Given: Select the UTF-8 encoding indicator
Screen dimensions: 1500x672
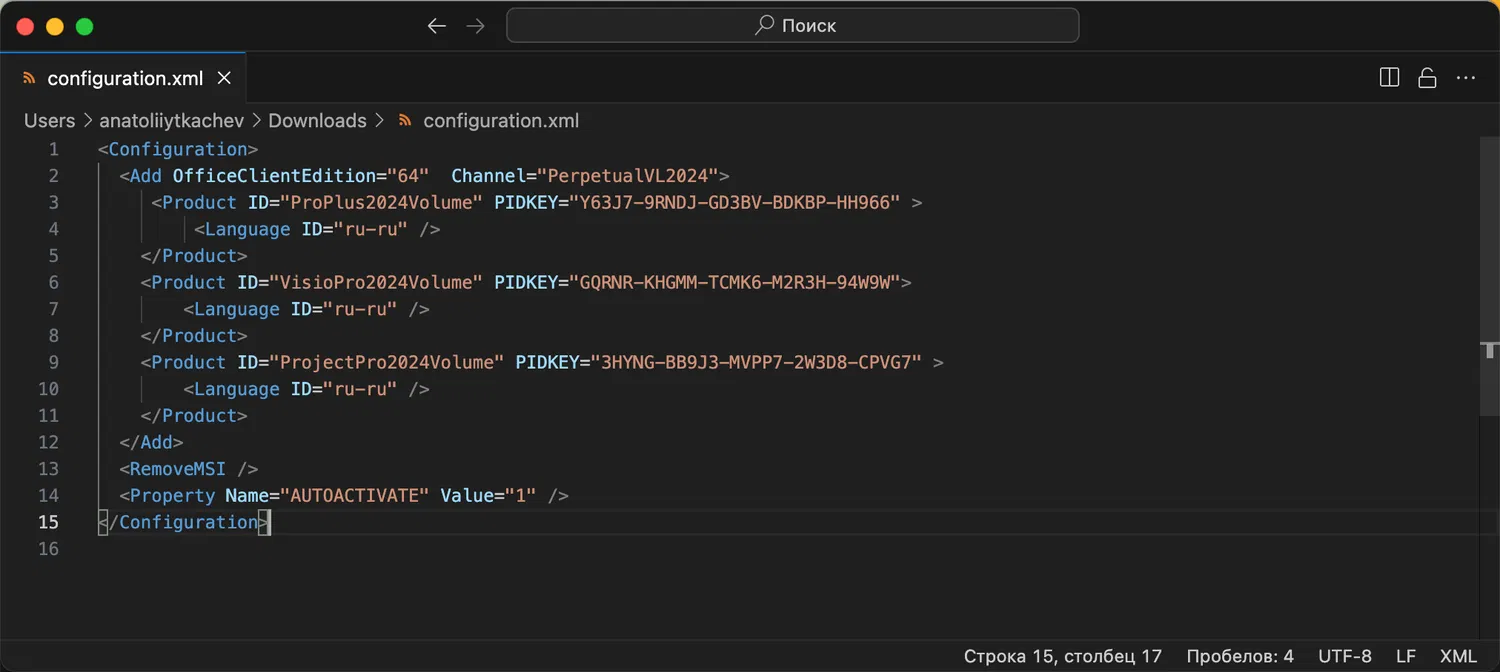Looking at the screenshot, I should point(1345,656).
